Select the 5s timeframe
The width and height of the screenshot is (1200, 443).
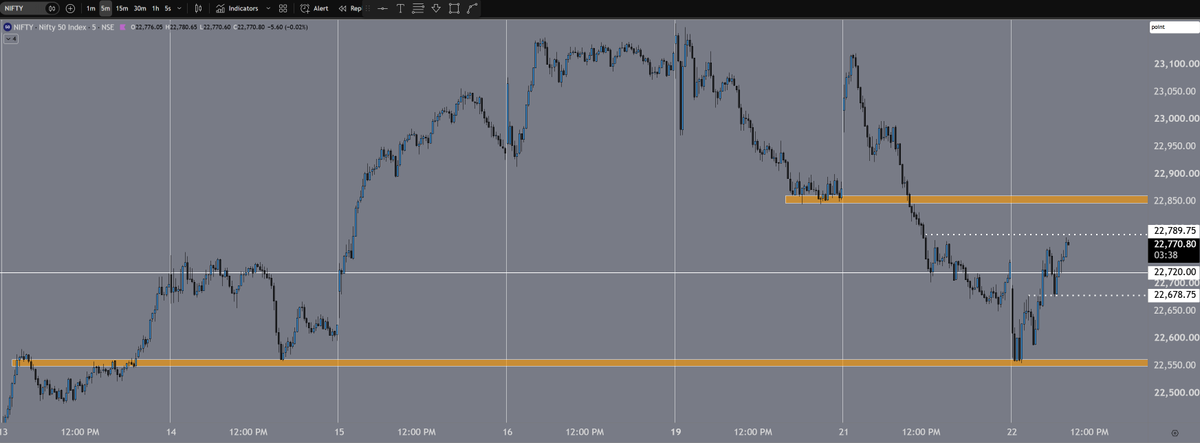click(x=167, y=8)
